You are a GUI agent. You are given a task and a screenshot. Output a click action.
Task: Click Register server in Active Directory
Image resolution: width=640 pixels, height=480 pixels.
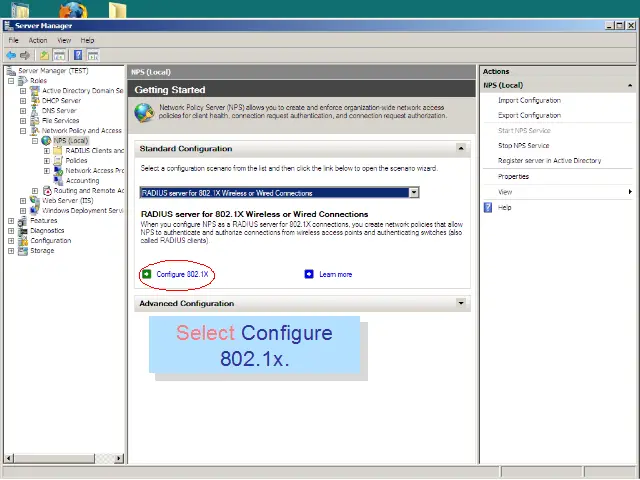tap(549, 161)
